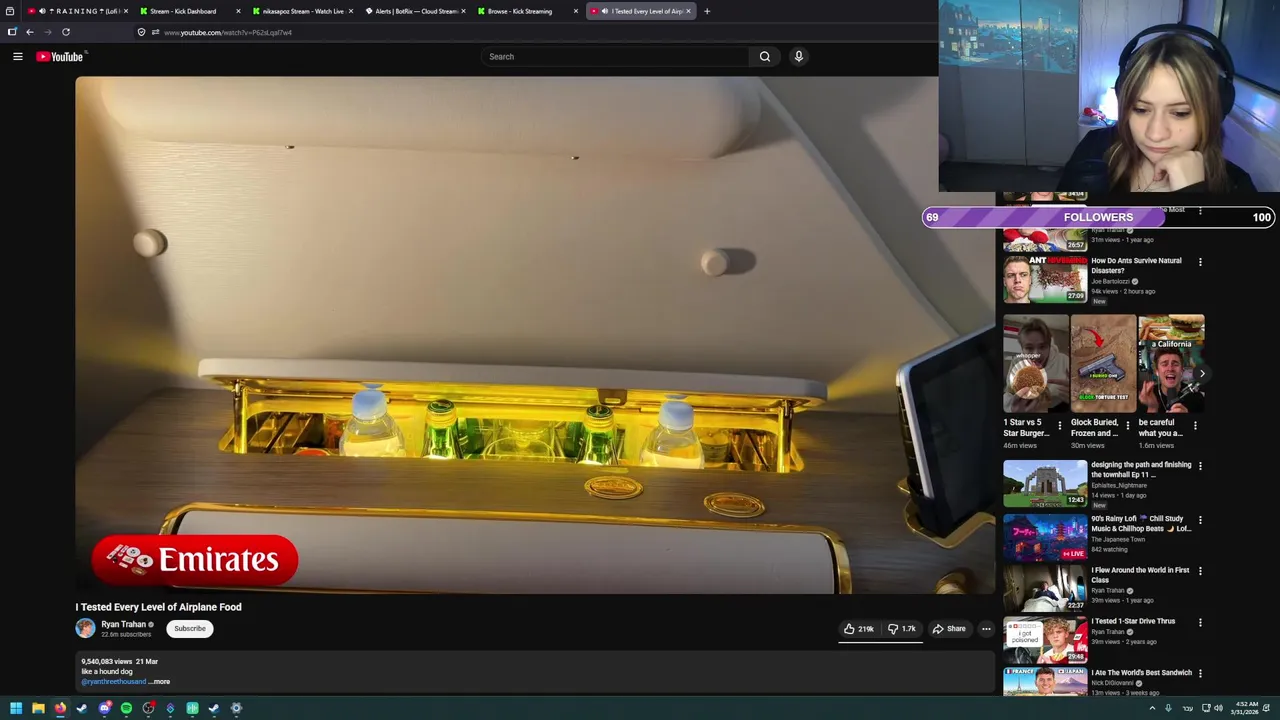
Task: Subscribe to Ryan Trahan
Action: (x=189, y=629)
